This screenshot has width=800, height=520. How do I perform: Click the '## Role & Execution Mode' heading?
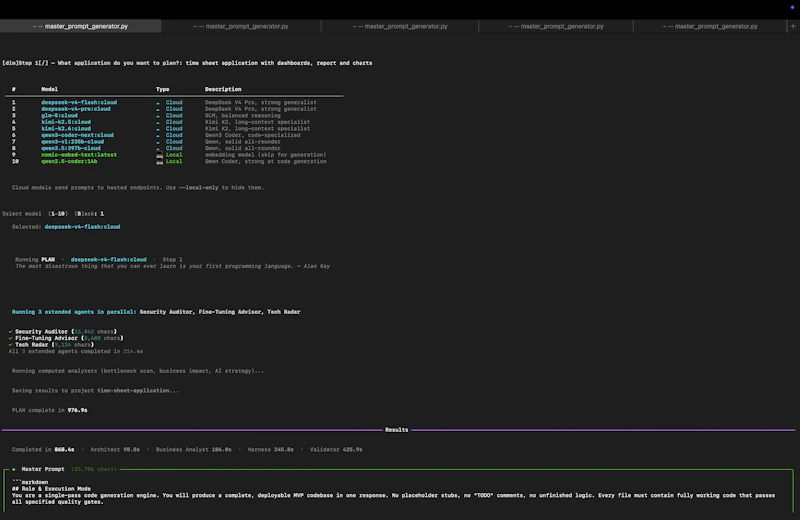click(51, 489)
